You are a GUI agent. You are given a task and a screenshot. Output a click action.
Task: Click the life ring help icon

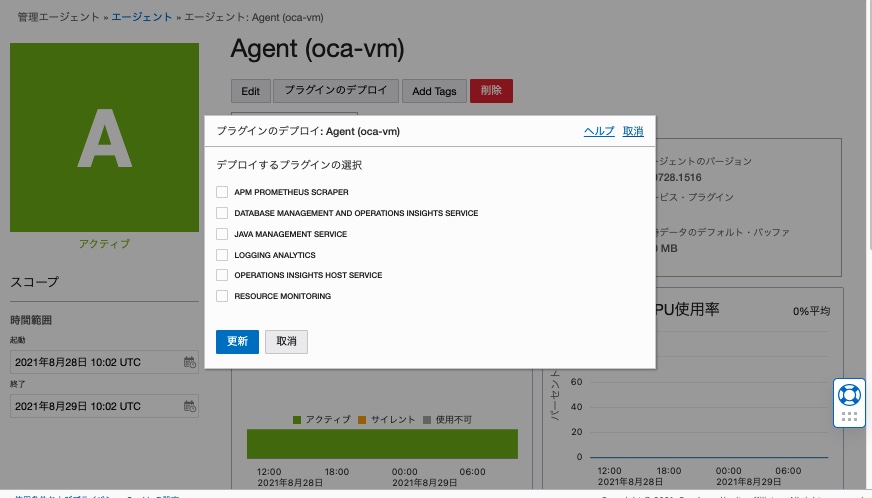(x=849, y=394)
